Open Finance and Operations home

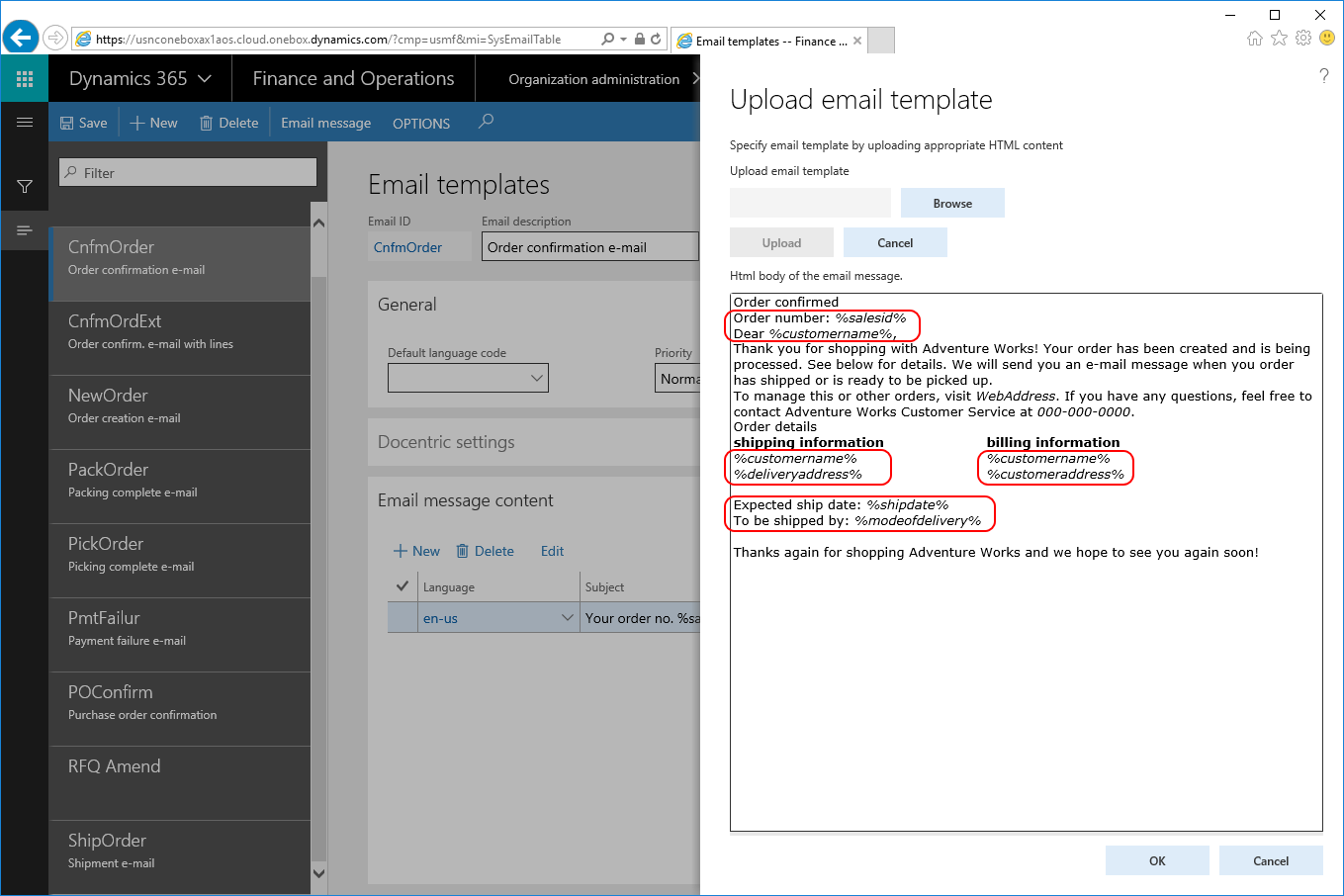pyautogui.click(x=353, y=78)
